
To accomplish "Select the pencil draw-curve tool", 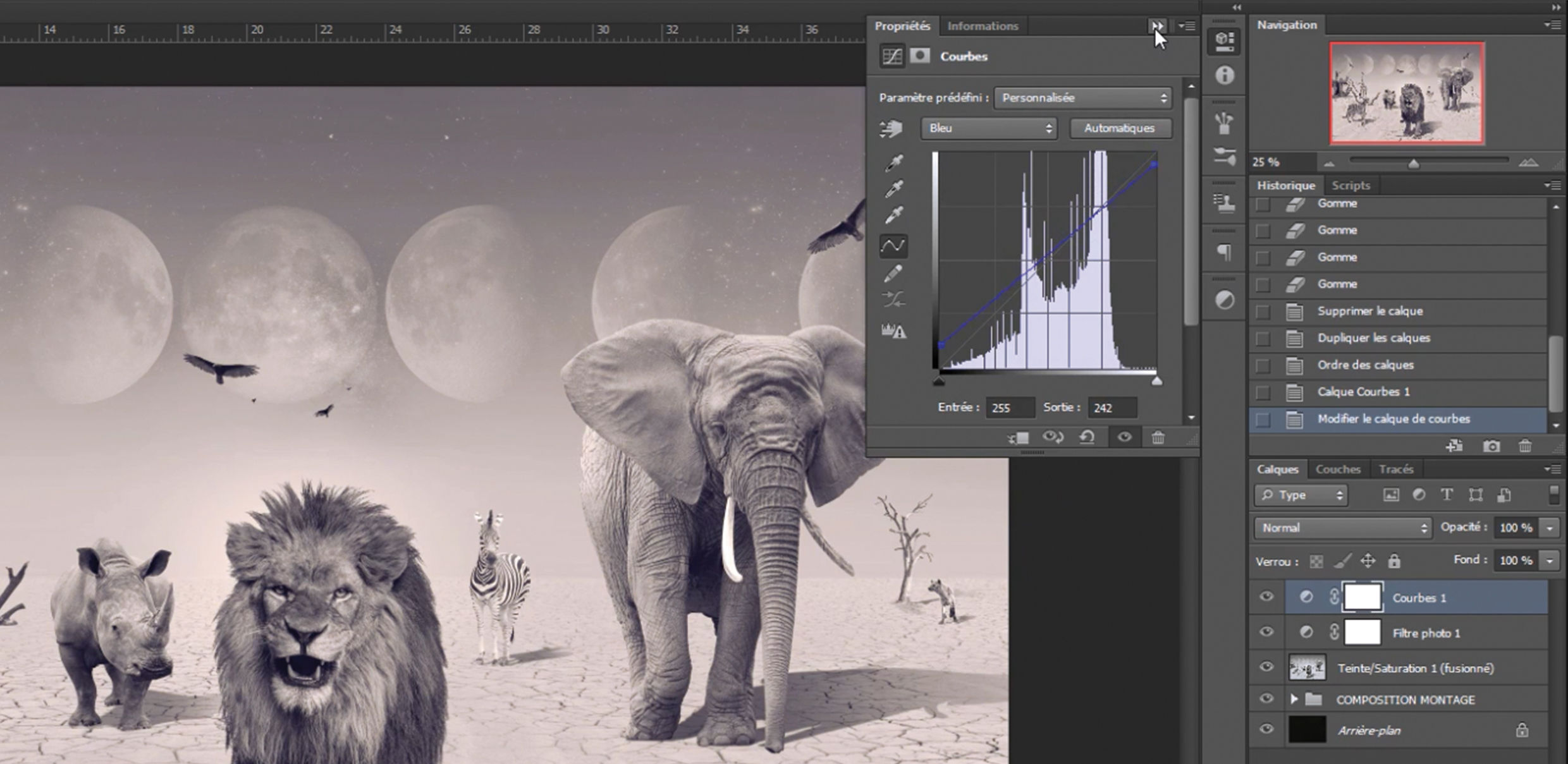I will click(893, 273).
